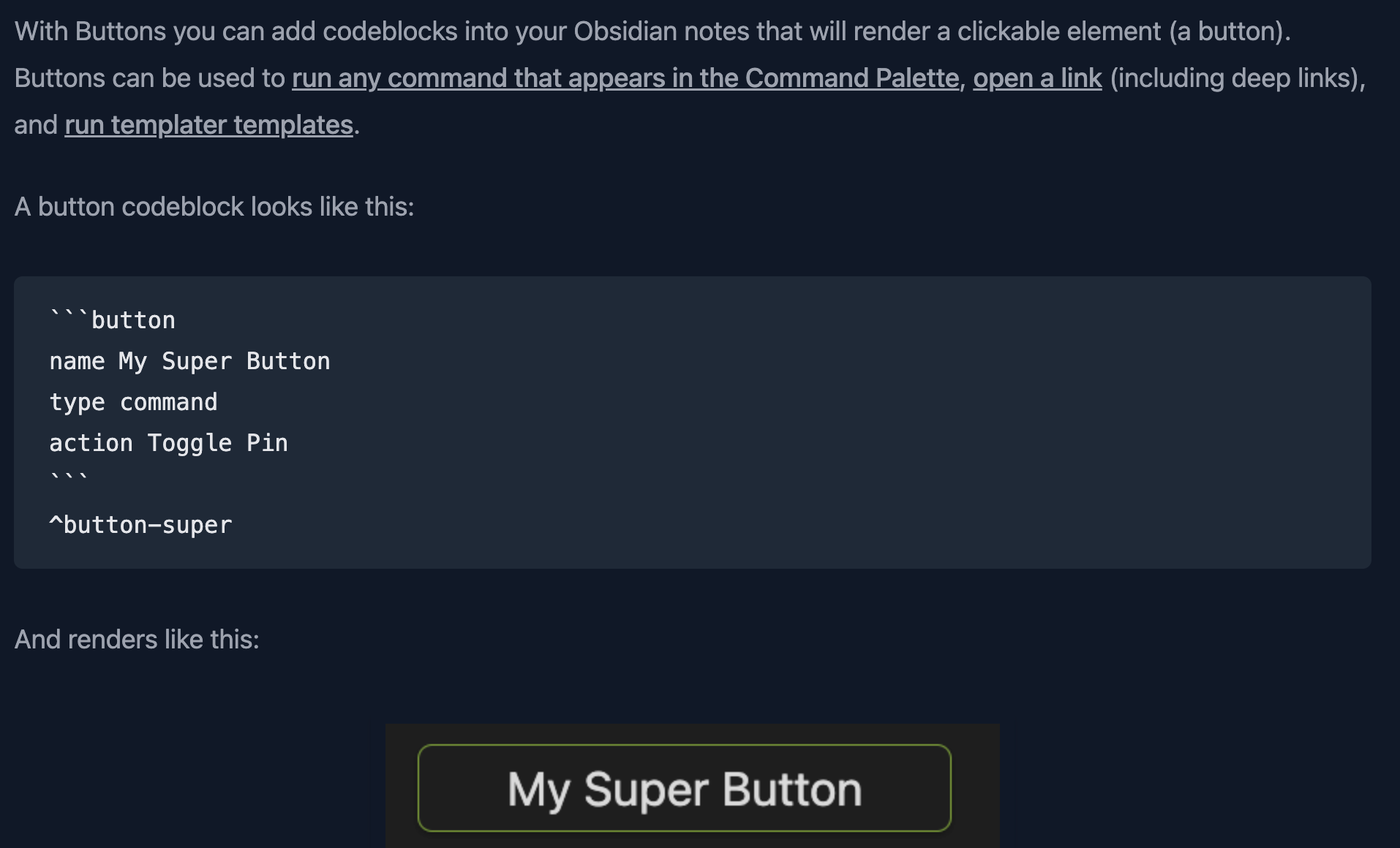The height and width of the screenshot is (848, 1400).
Task: Click "A button codeblock looks like this:" text
Action: 214,207
